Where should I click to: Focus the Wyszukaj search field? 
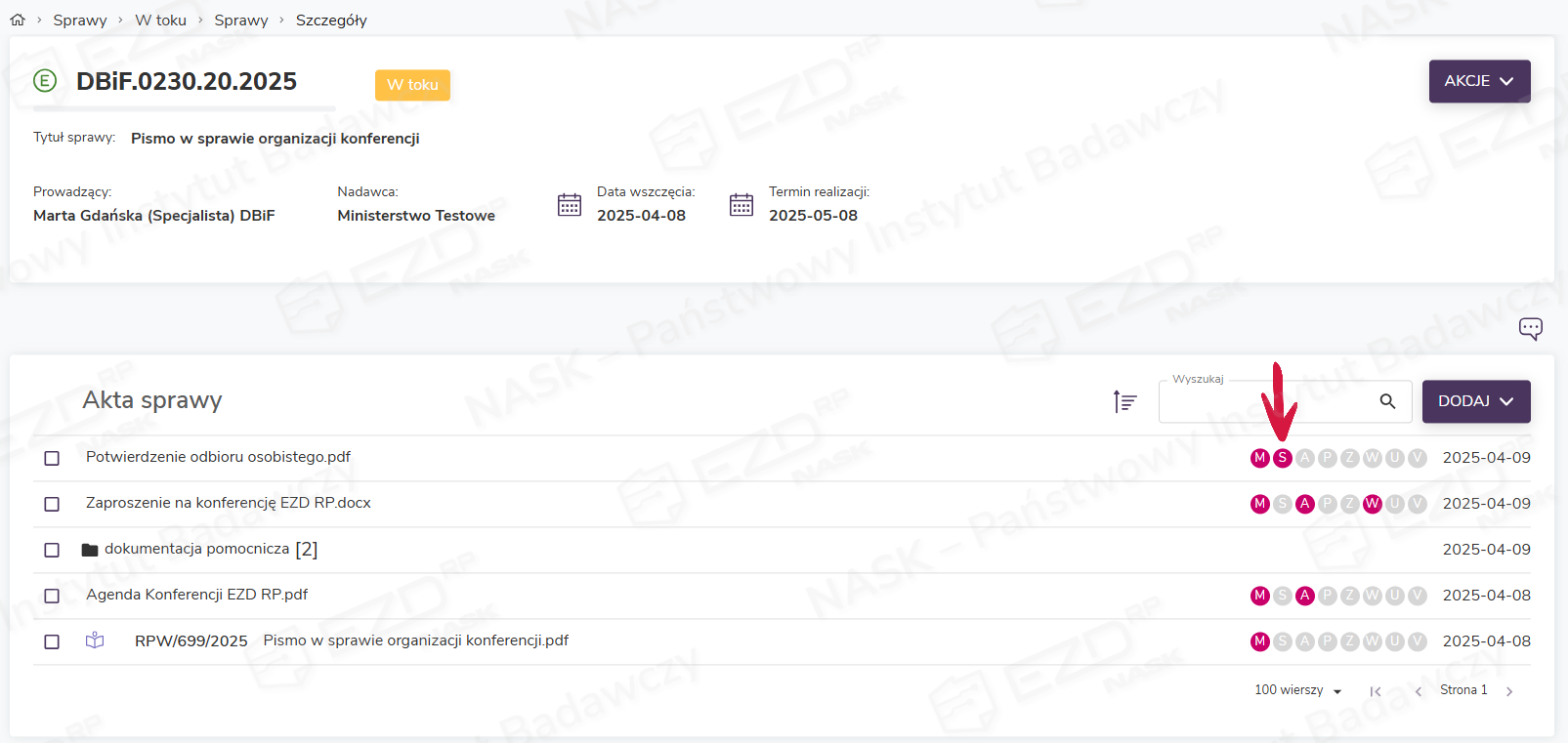(1266, 401)
